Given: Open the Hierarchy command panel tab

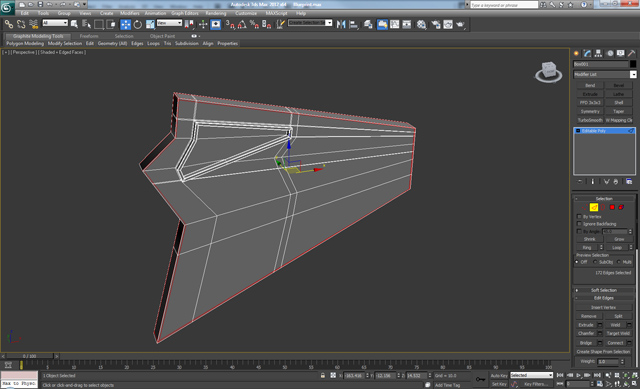Looking at the screenshot, I should 598,53.
